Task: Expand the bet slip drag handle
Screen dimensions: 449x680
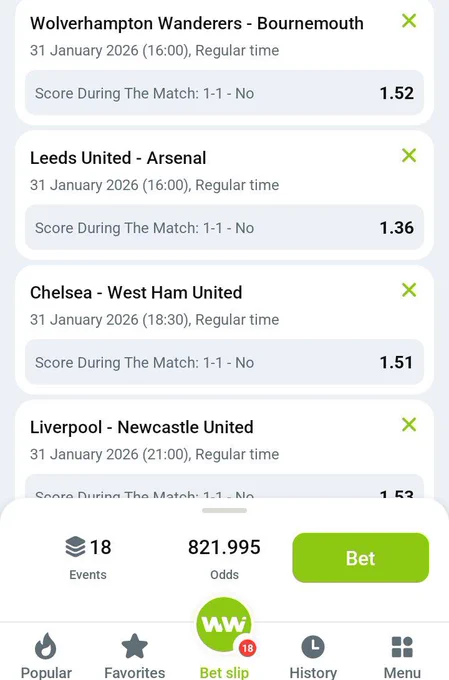Action: pos(224,510)
